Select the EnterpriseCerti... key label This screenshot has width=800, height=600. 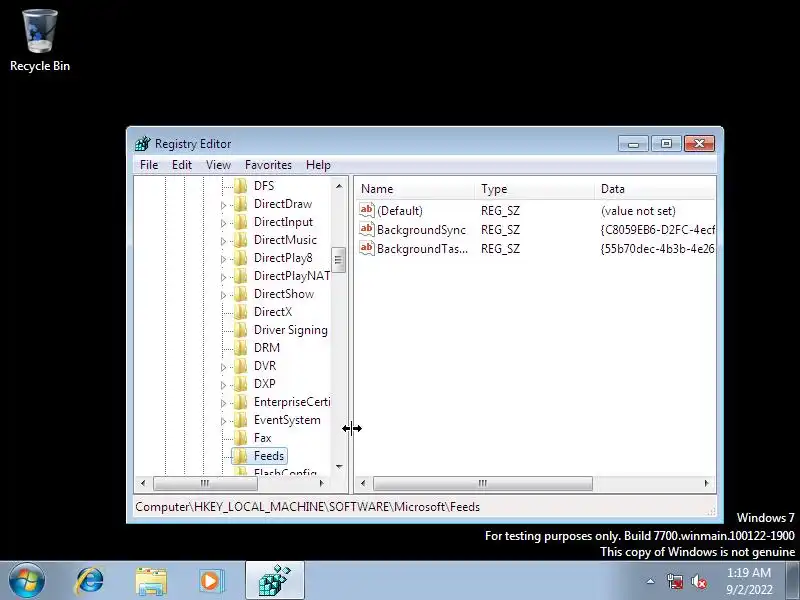[x=292, y=402]
